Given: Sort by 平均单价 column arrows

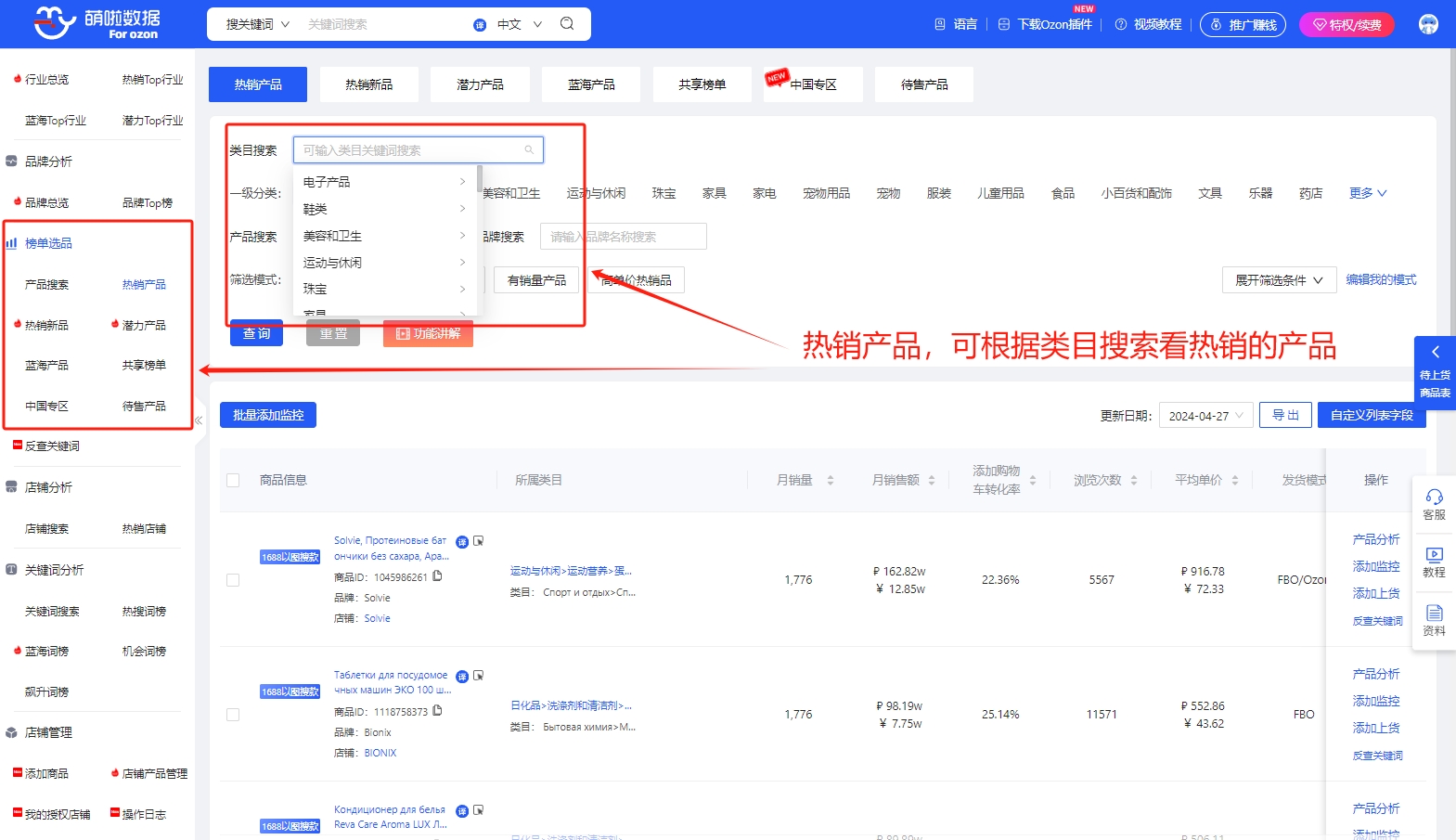Looking at the screenshot, I should 1235,480.
